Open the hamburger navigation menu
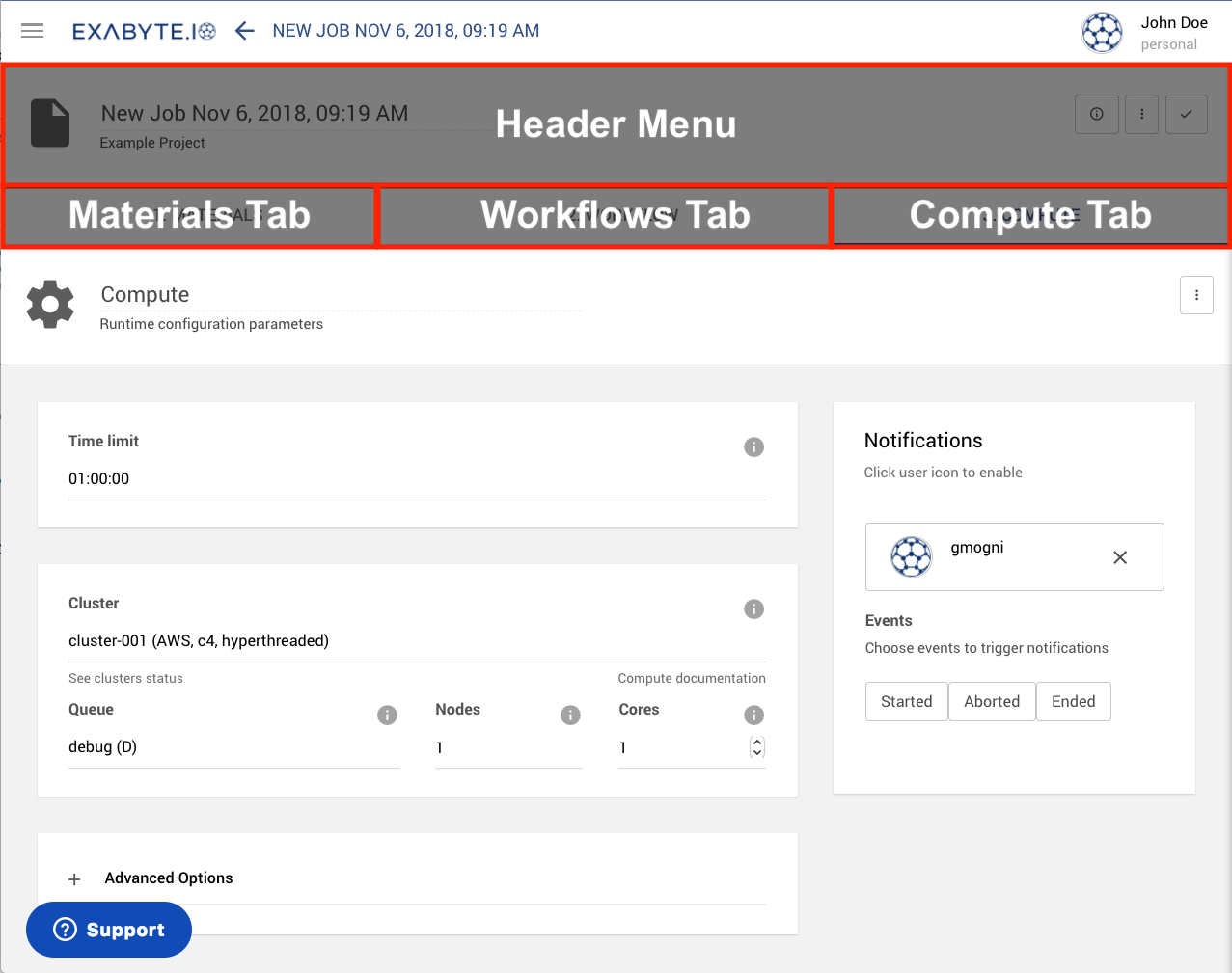This screenshot has height=973, width=1232. click(33, 31)
